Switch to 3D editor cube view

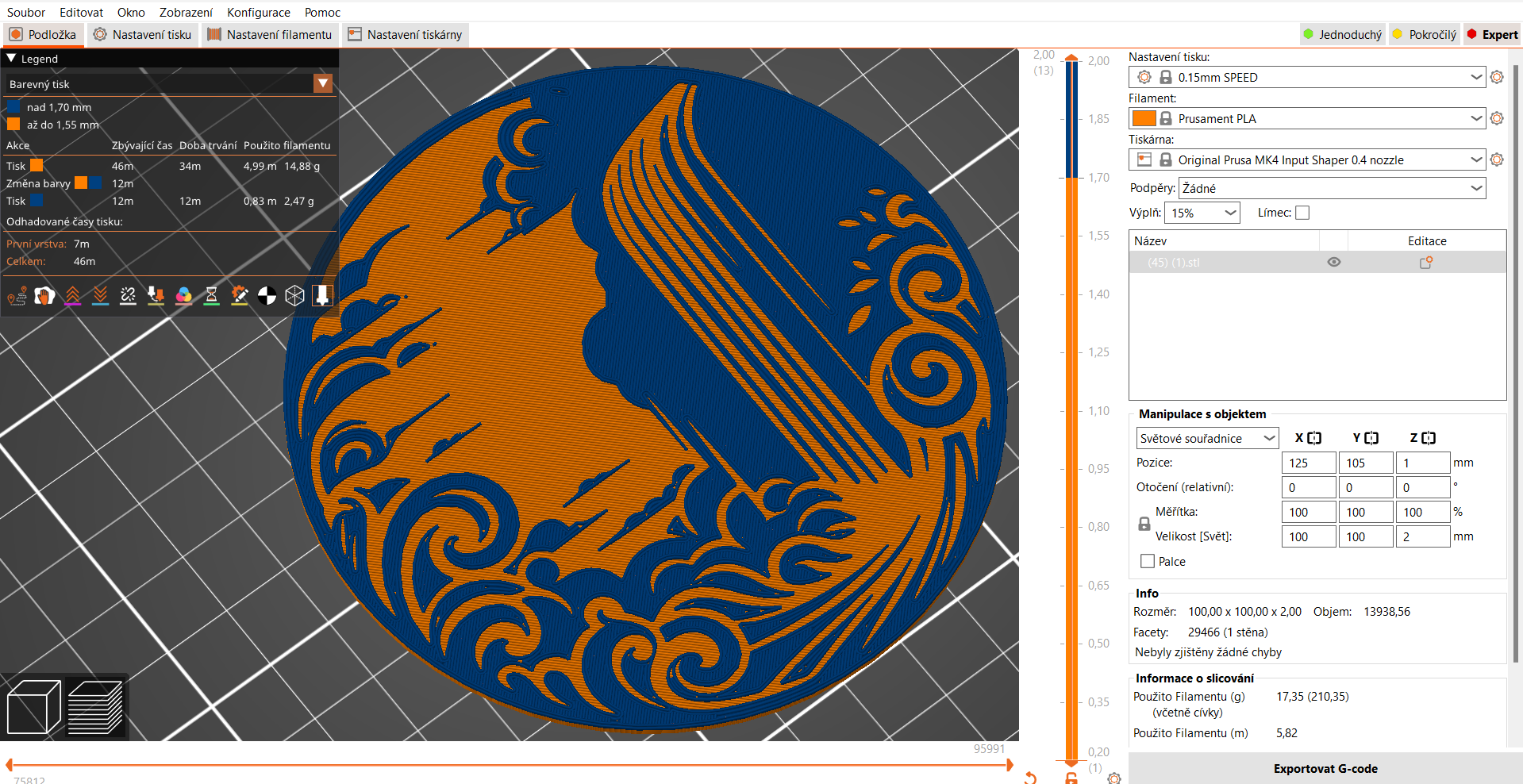coord(33,707)
